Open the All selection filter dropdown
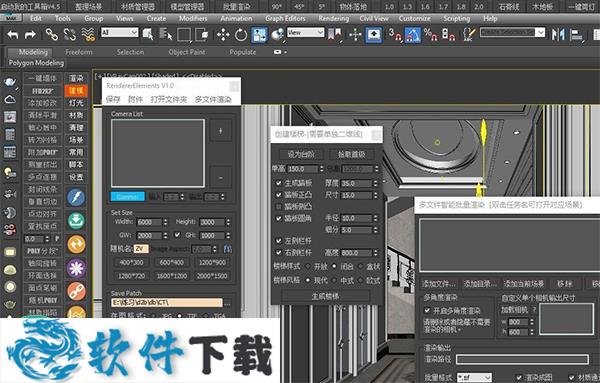This screenshot has width=600, height=383. pyautogui.click(x=119, y=33)
